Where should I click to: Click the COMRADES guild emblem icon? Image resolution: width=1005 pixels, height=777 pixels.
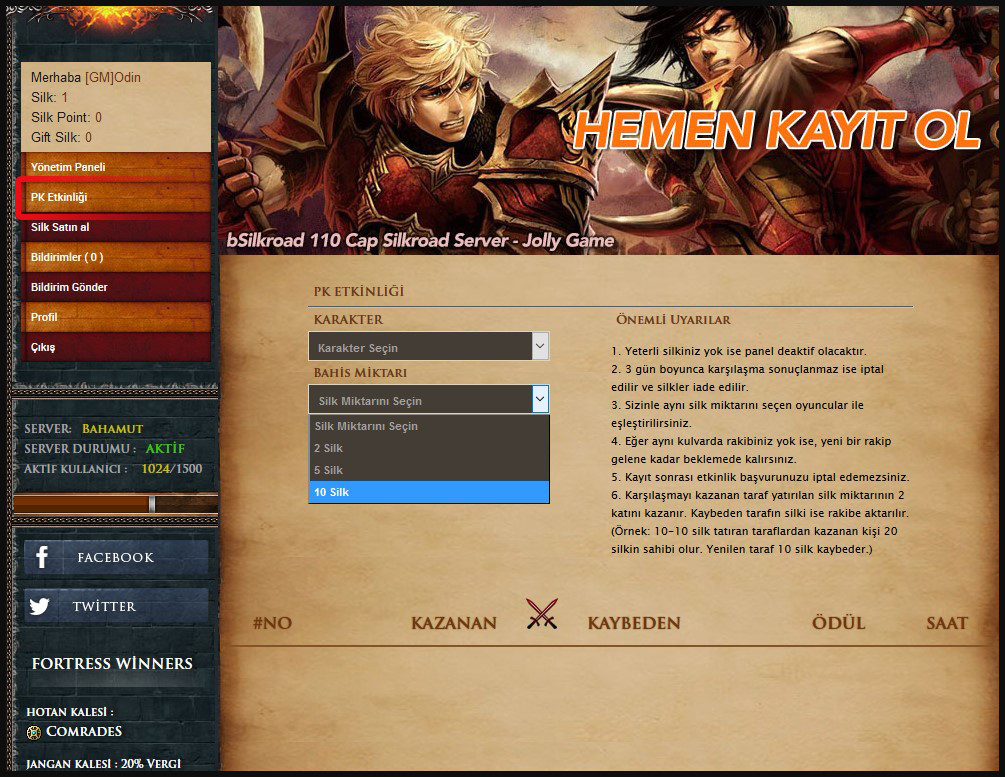tap(34, 732)
